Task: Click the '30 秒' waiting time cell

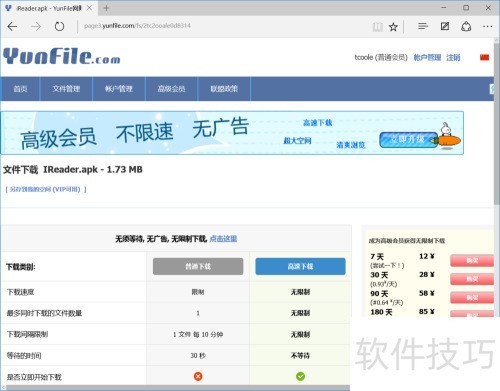Action: (x=198, y=355)
